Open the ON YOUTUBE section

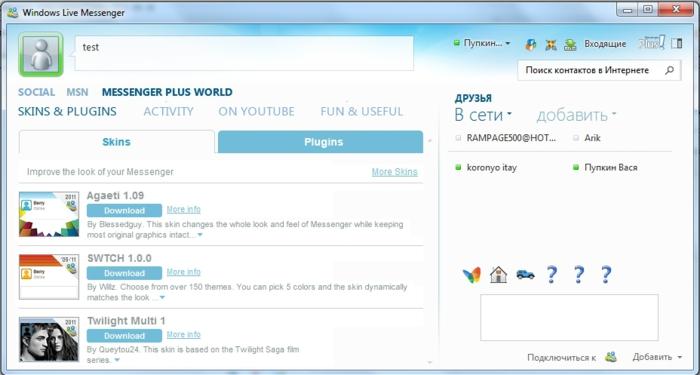click(x=256, y=112)
